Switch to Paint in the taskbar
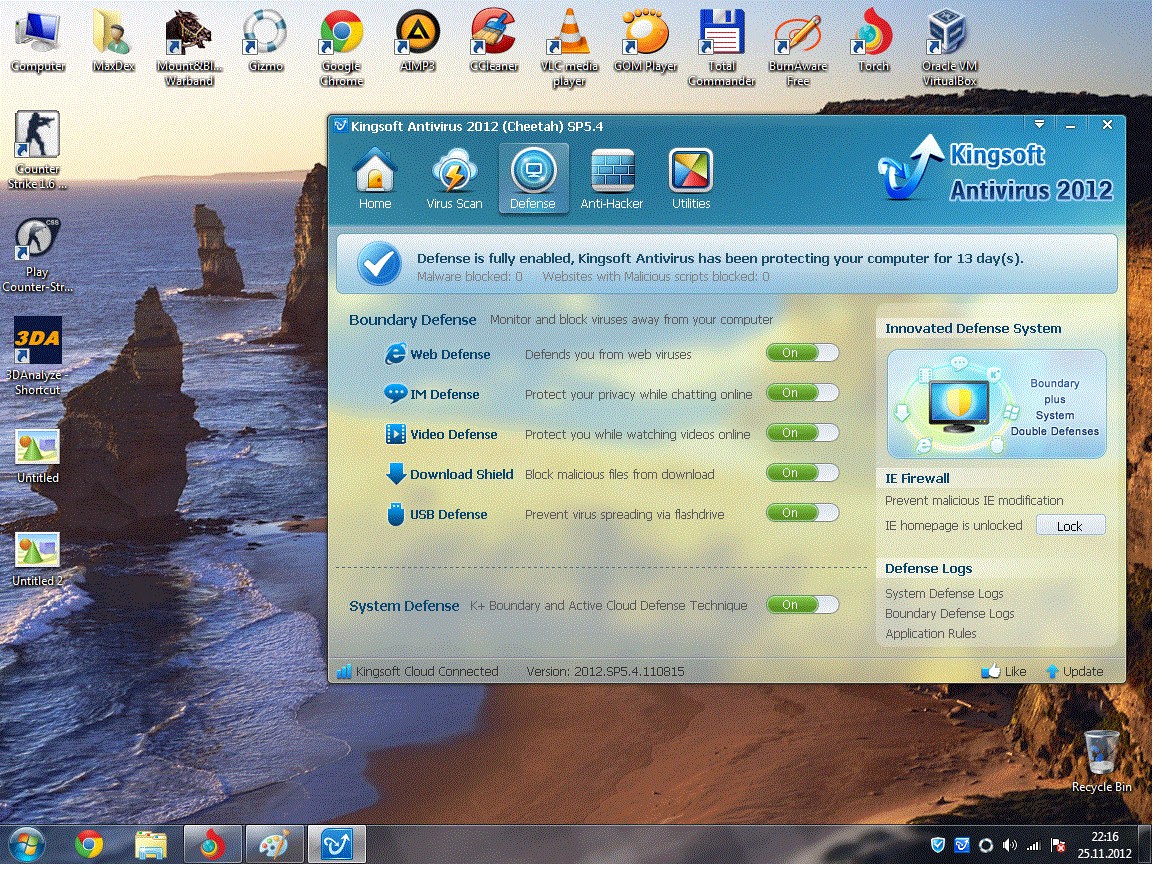 (274, 845)
